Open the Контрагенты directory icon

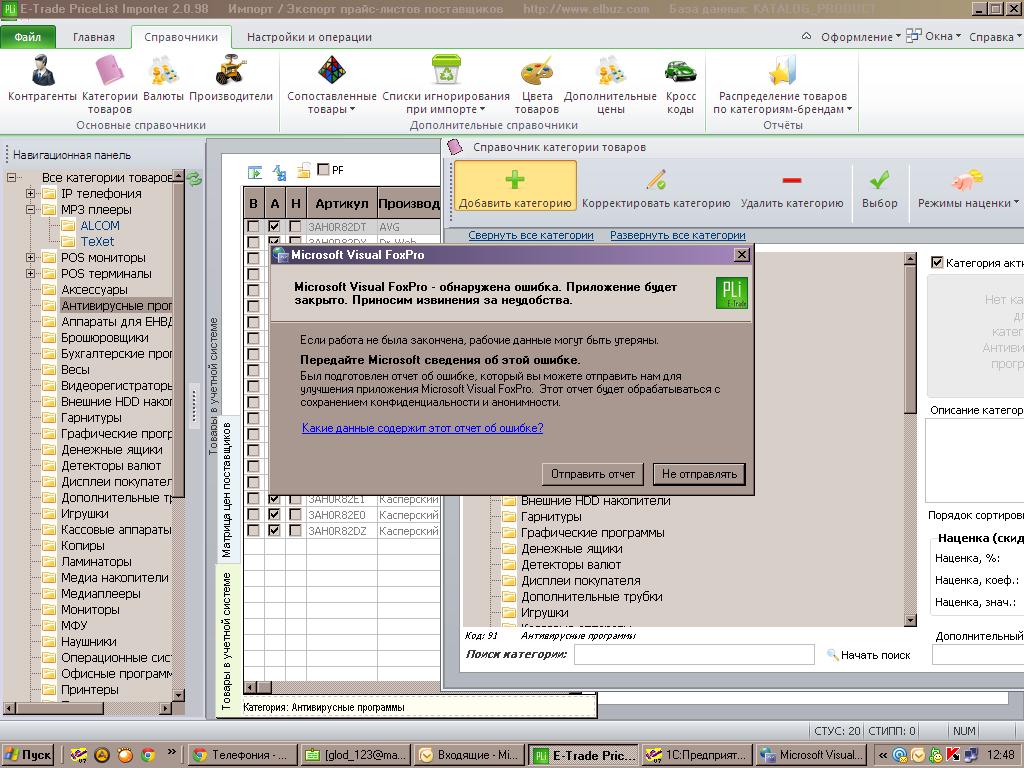(42, 71)
